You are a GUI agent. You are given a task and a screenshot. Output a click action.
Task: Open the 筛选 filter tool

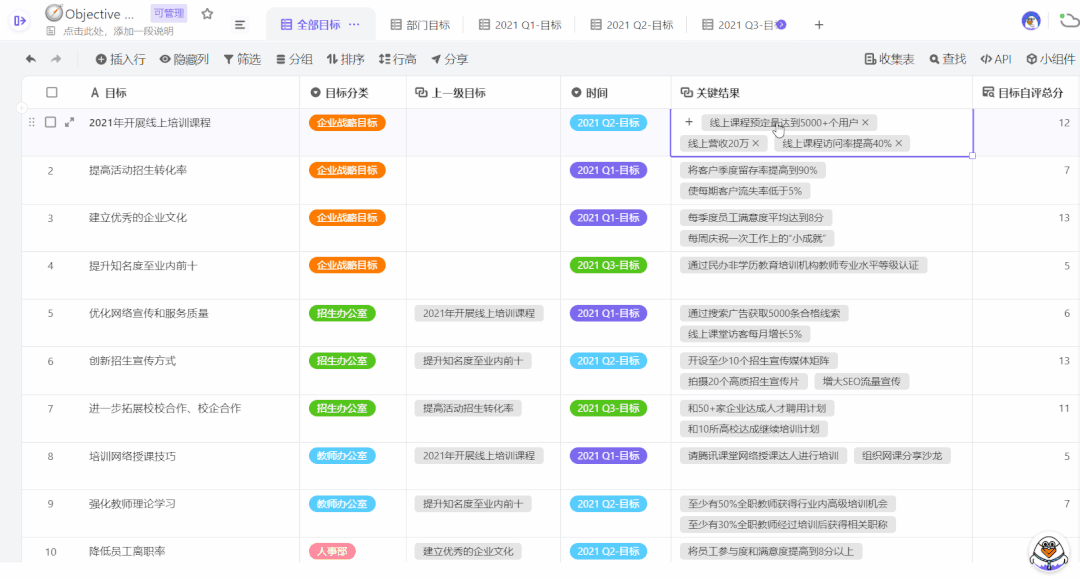click(242, 59)
